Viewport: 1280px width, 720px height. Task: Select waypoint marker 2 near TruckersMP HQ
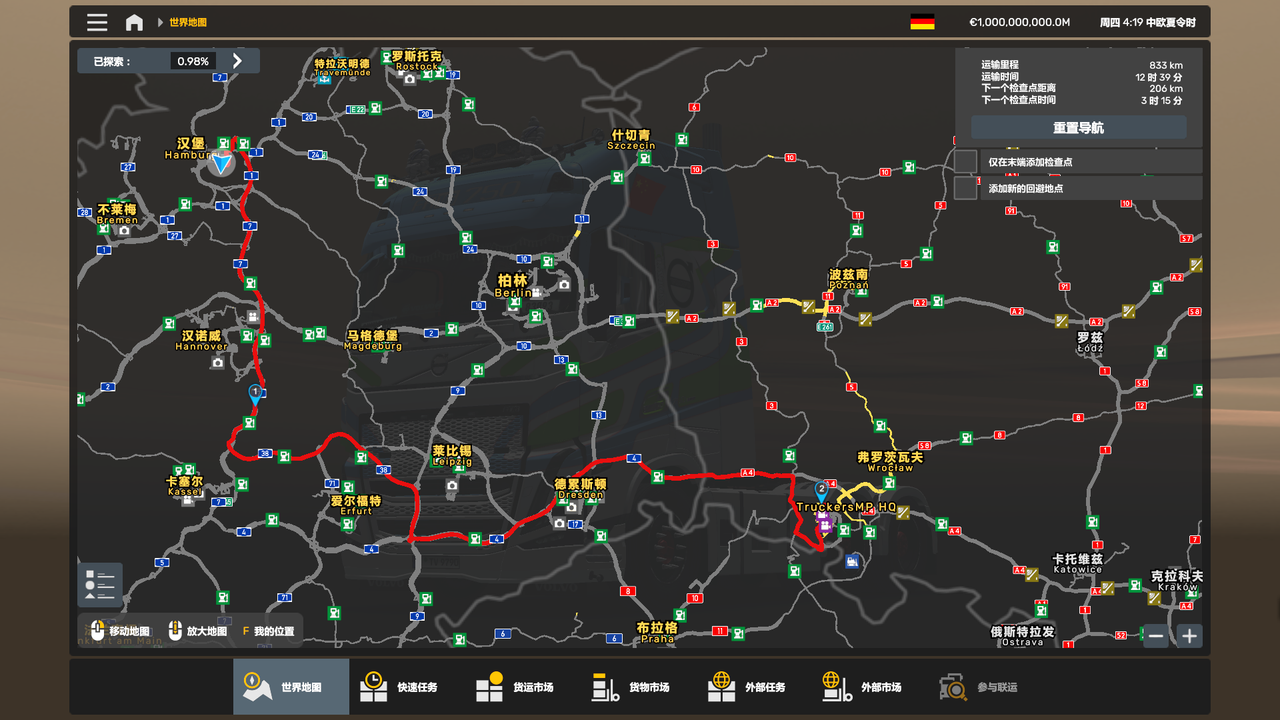coord(821,491)
